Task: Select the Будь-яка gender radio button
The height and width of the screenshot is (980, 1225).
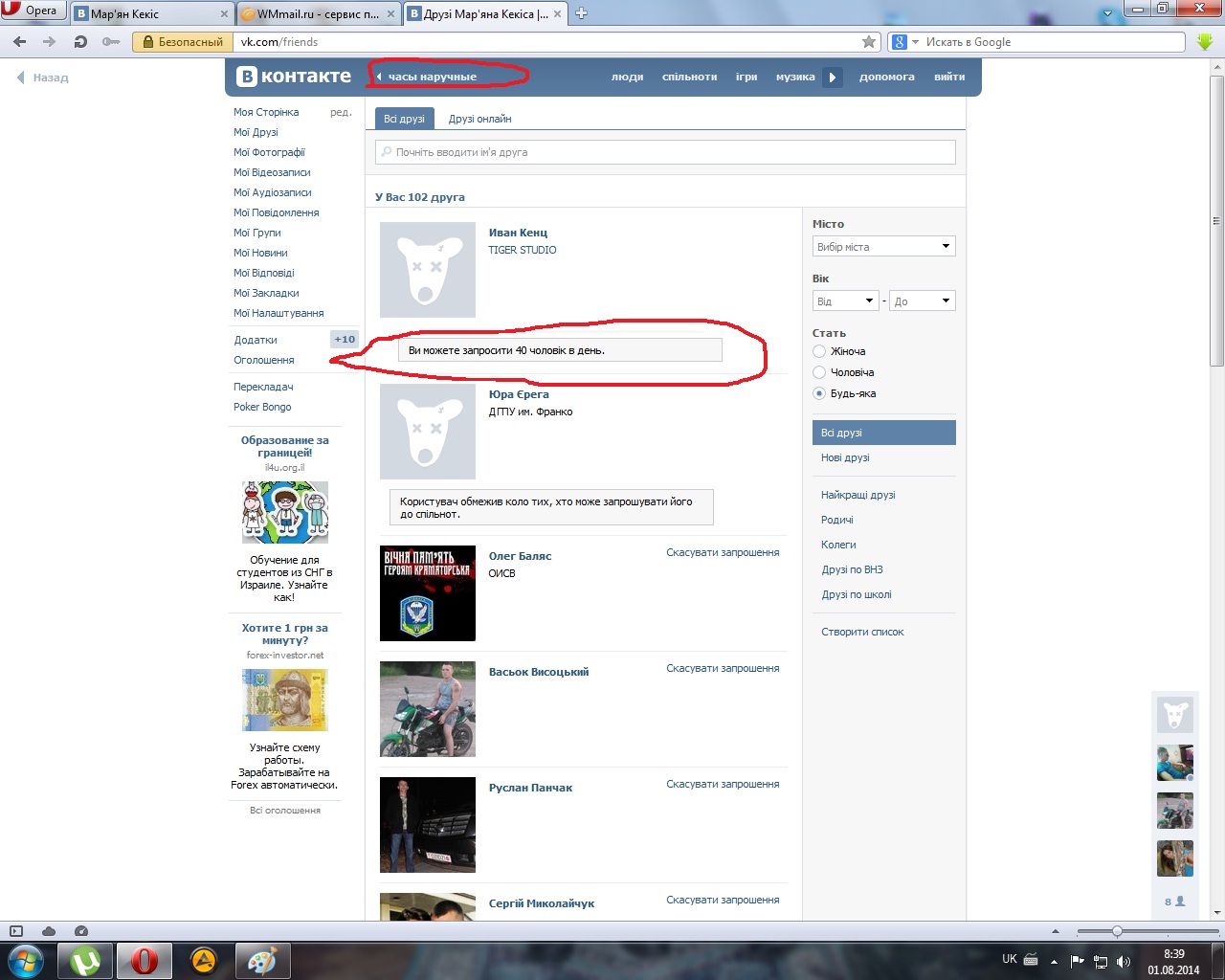Action: coord(819,393)
